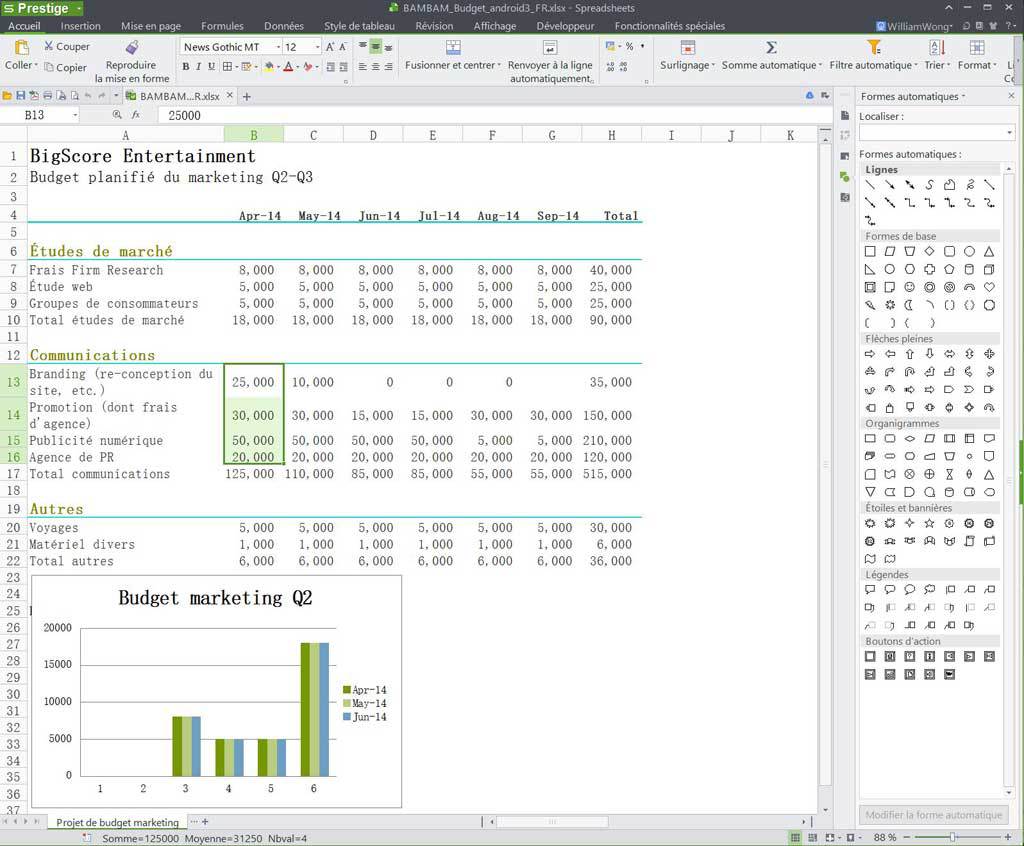Toggle underline formatting
Image resolution: width=1024 pixels, height=846 pixels.
tap(211, 67)
